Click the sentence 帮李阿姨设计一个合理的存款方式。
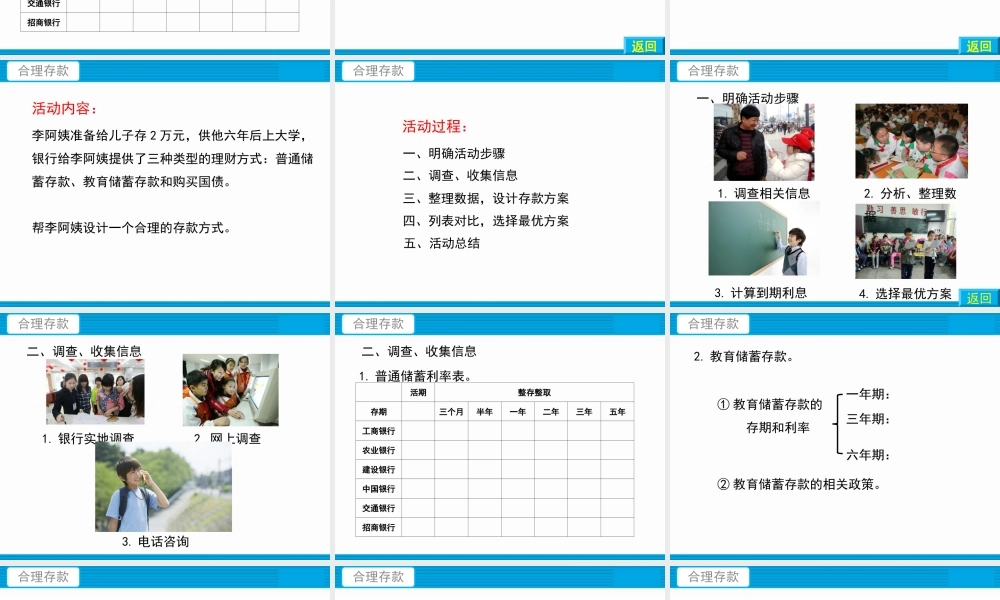Image resolution: width=1000 pixels, height=600 pixels. [x=132, y=228]
